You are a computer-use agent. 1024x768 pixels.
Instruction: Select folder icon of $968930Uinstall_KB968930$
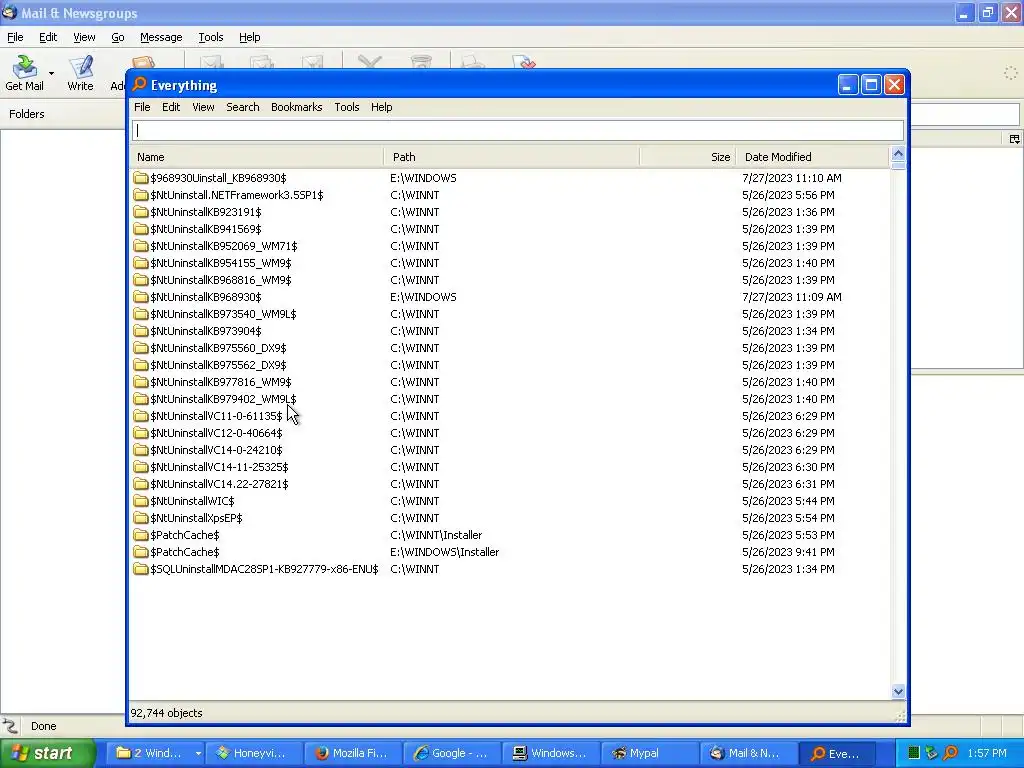pos(140,178)
